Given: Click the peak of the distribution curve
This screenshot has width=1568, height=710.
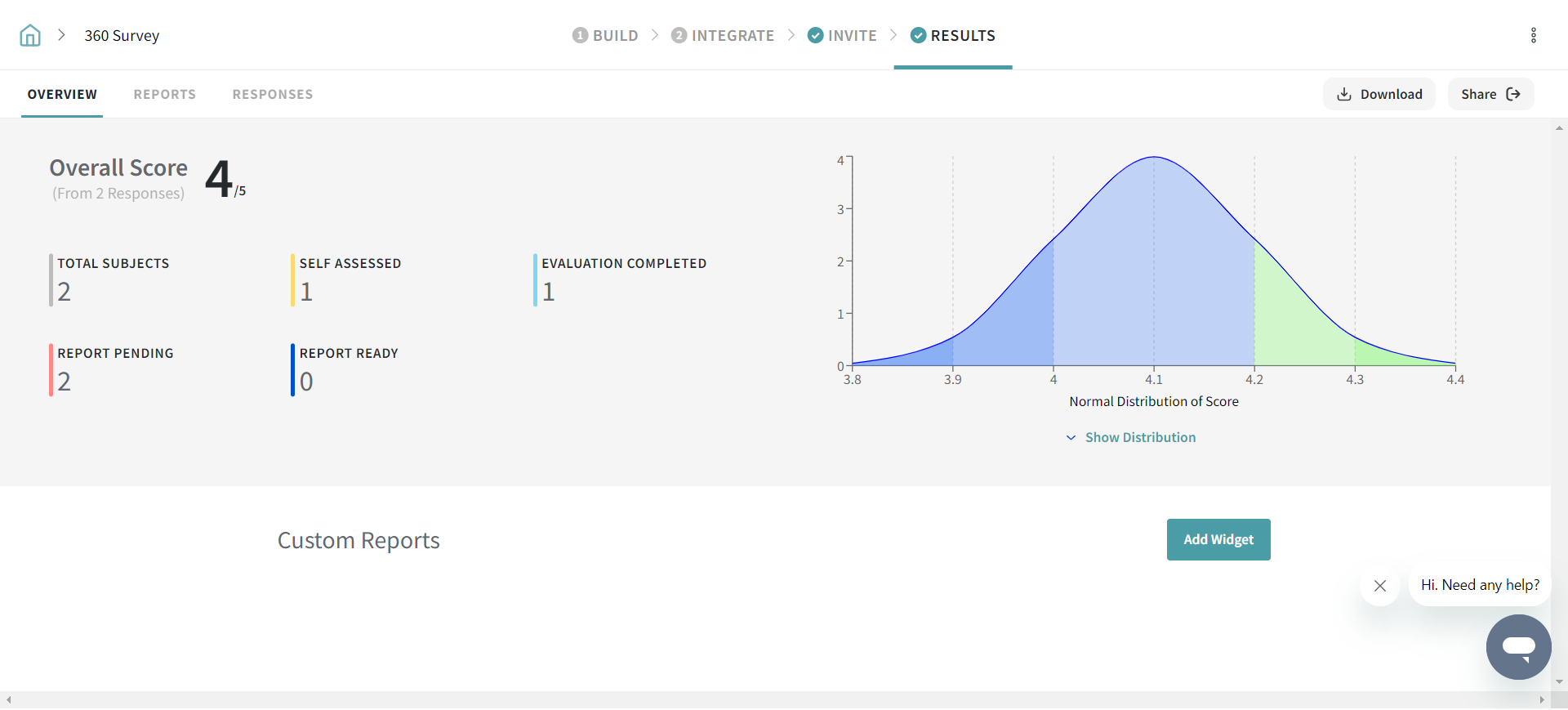Looking at the screenshot, I should 1154,157.
